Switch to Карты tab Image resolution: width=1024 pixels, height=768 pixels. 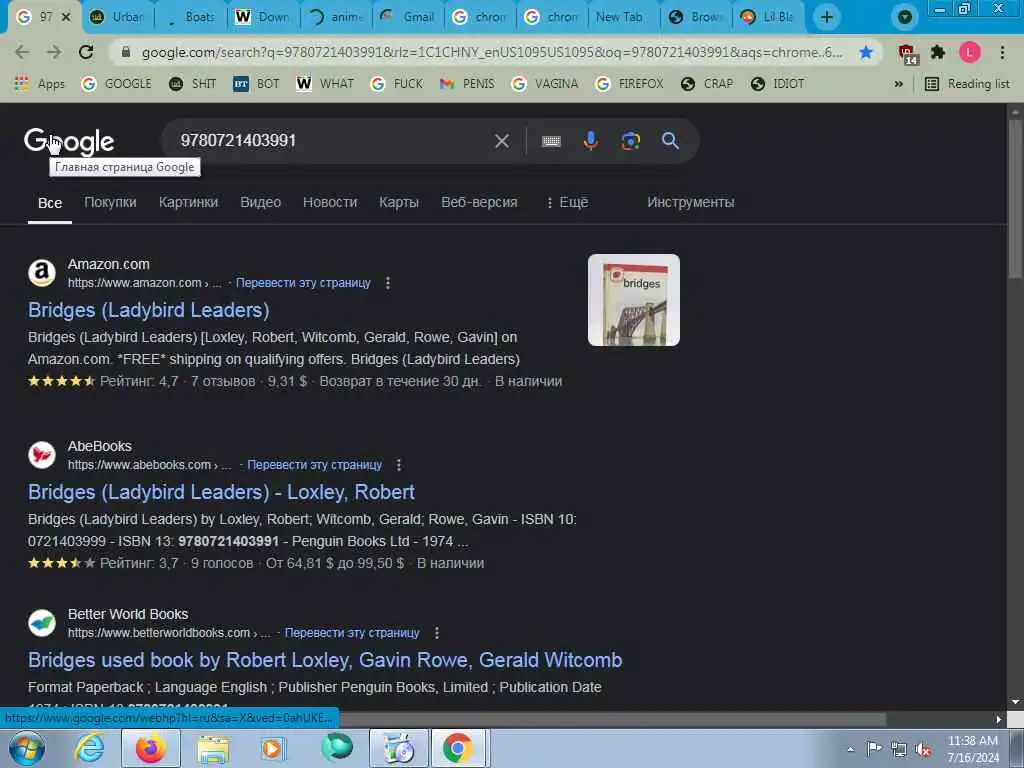pyautogui.click(x=399, y=202)
